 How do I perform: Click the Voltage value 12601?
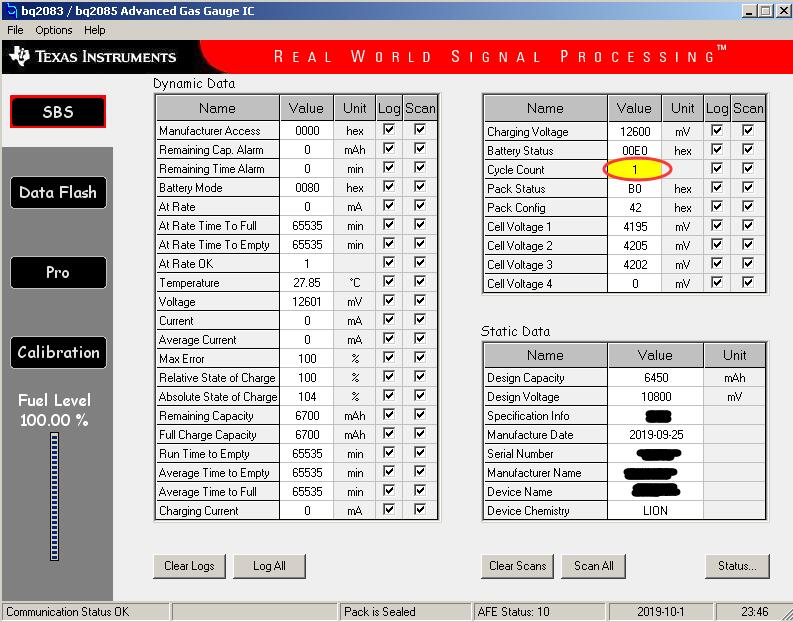[307, 302]
